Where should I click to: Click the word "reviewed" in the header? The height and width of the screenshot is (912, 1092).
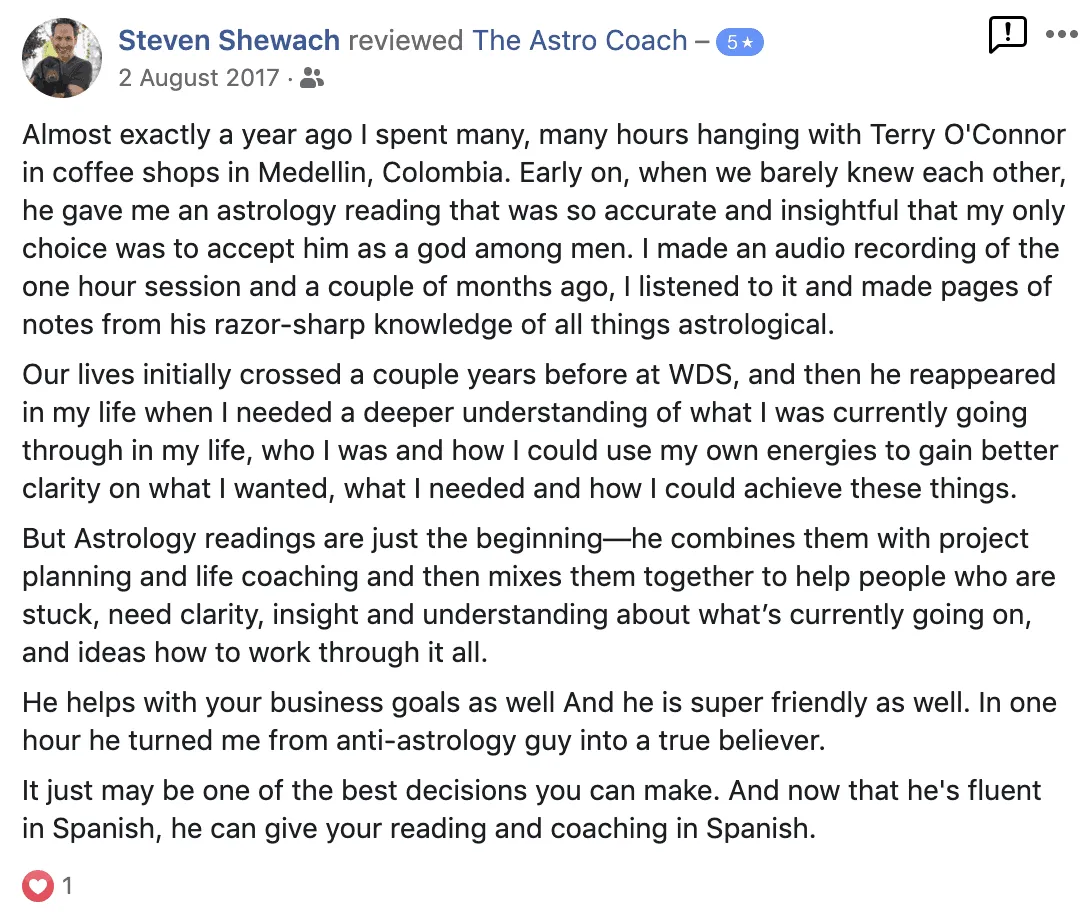(x=406, y=41)
